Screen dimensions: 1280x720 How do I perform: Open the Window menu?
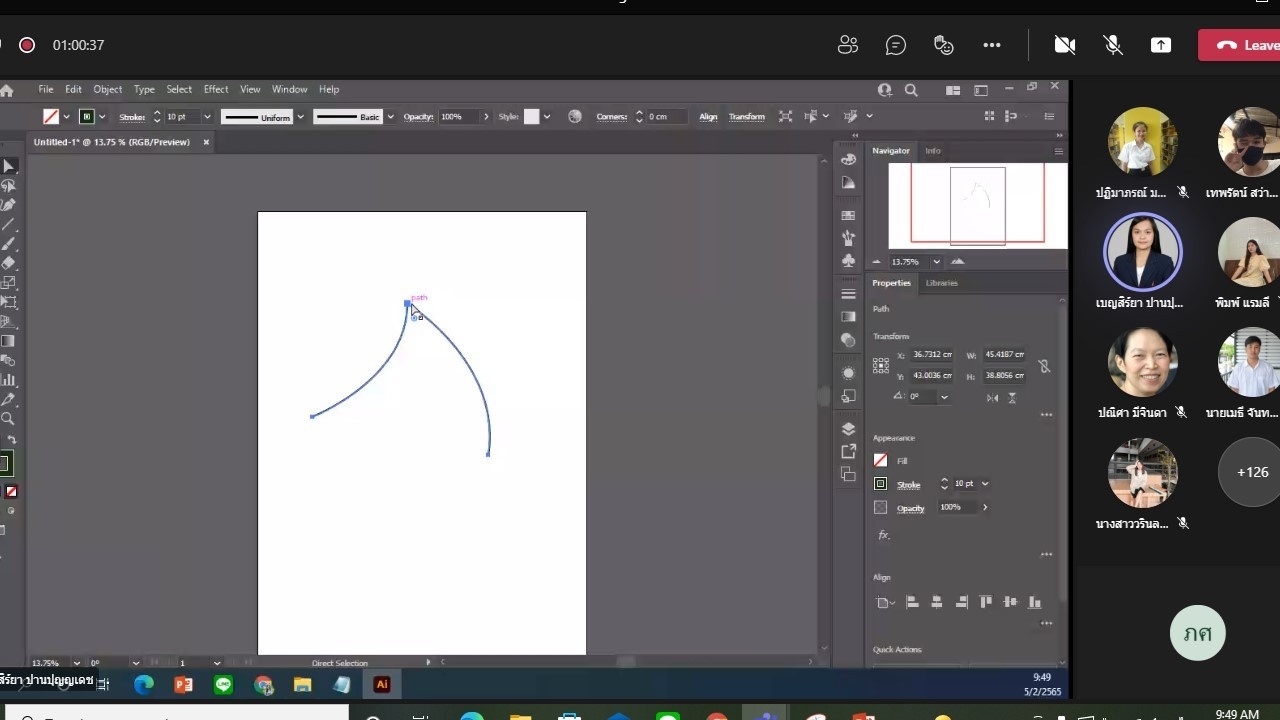click(x=290, y=90)
